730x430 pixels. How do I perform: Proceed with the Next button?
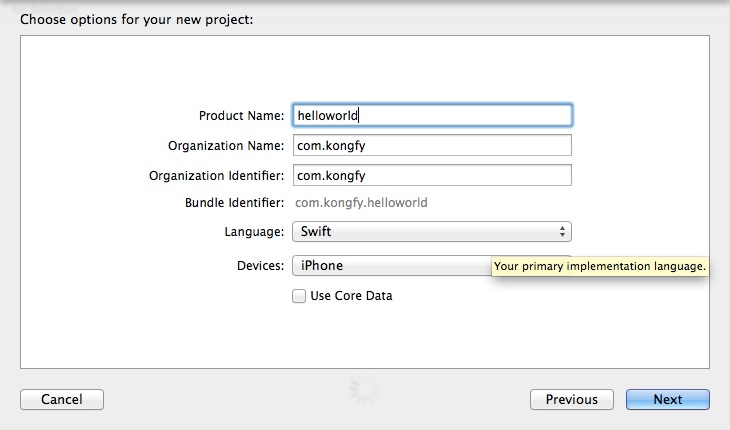668,400
